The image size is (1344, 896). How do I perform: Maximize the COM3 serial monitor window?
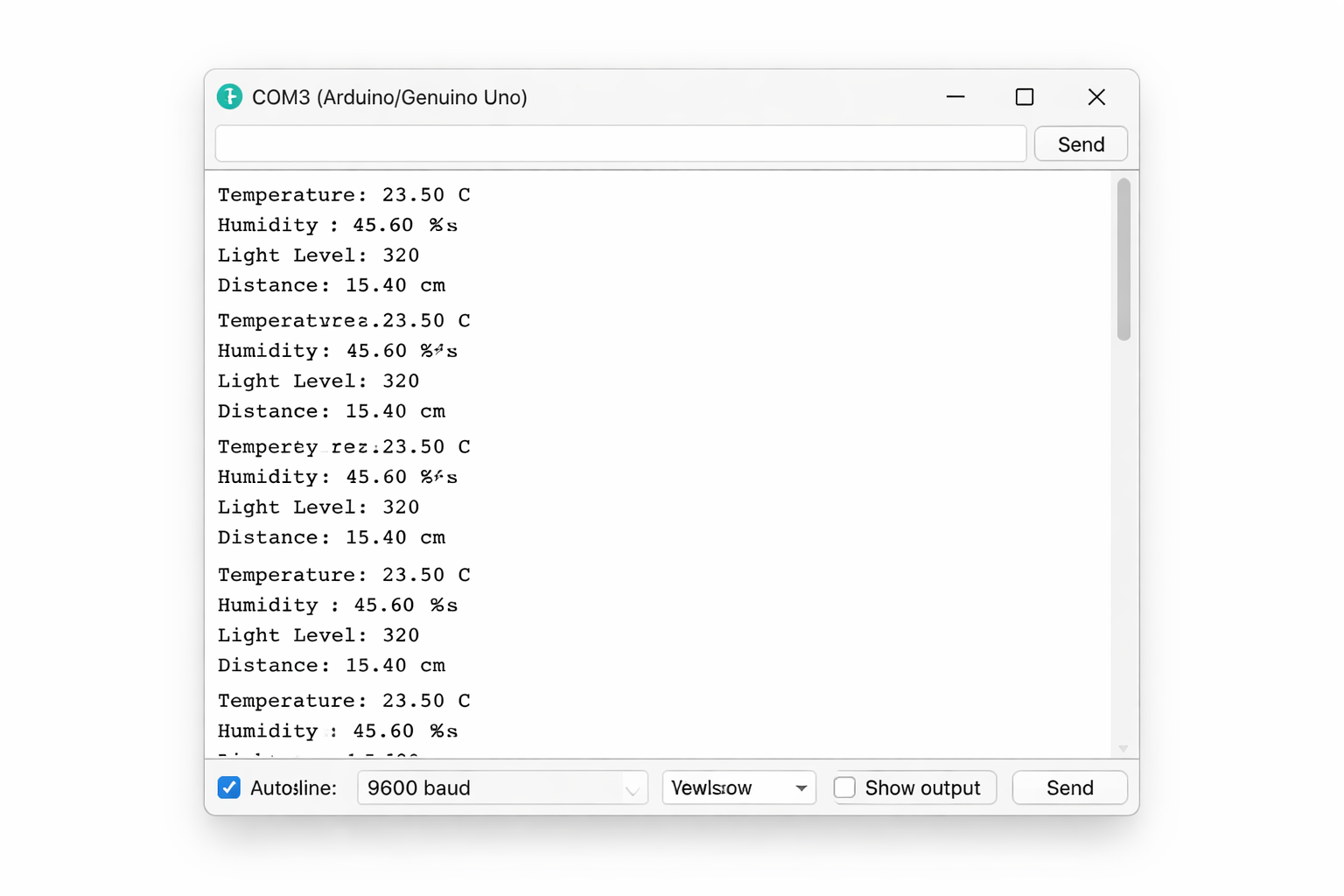click(1025, 97)
